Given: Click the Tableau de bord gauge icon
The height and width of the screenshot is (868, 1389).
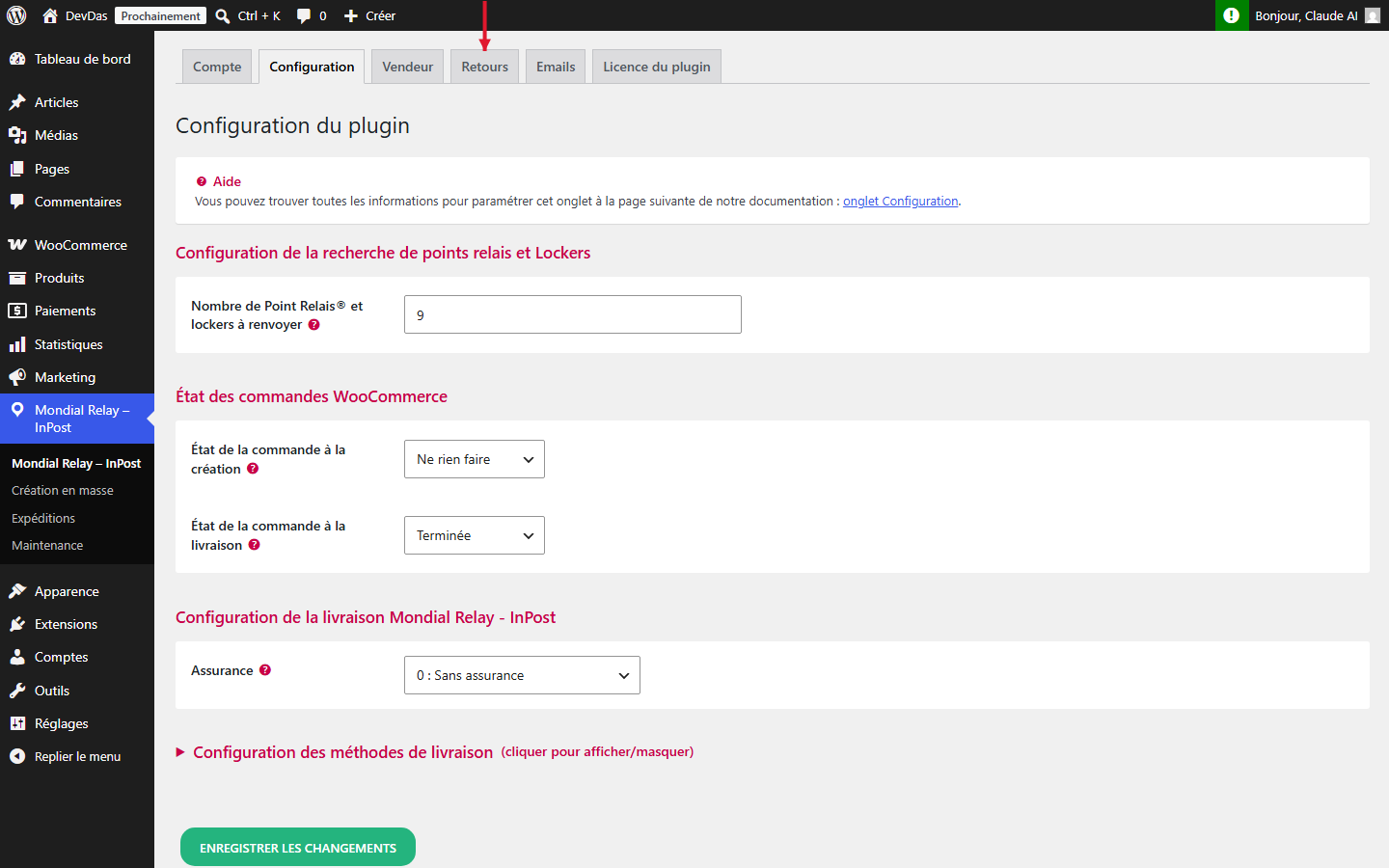Looking at the screenshot, I should point(17,59).
